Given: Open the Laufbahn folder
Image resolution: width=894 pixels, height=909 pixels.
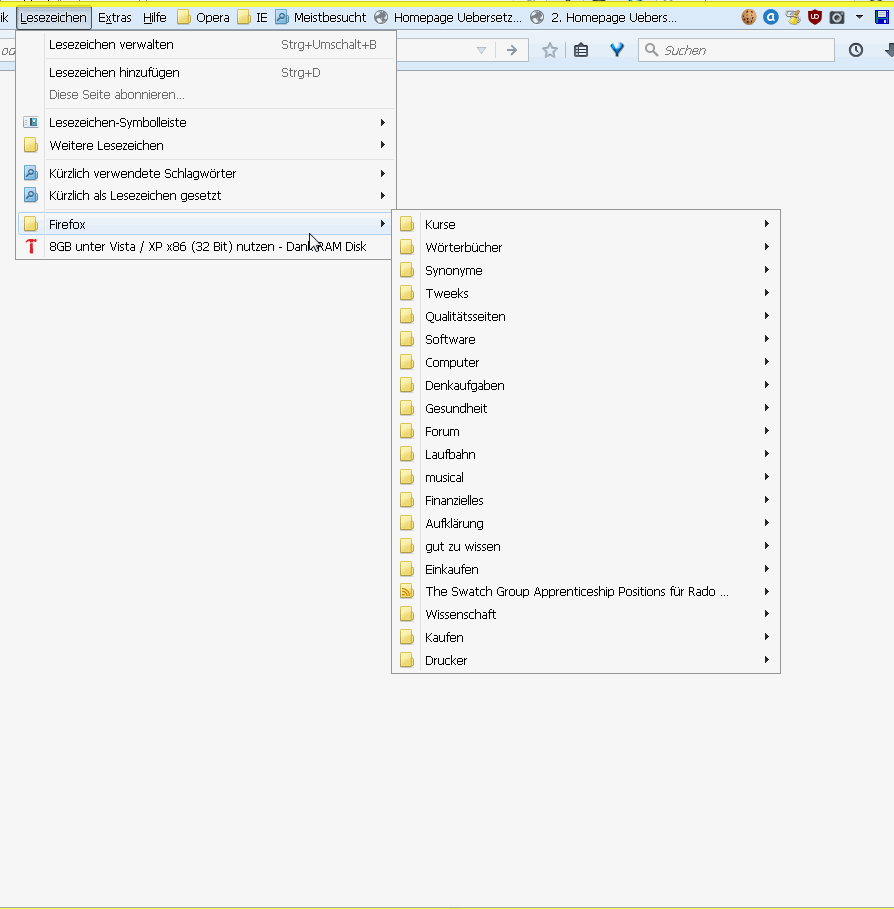Looking at the screenshot, I should pos(586,454).
